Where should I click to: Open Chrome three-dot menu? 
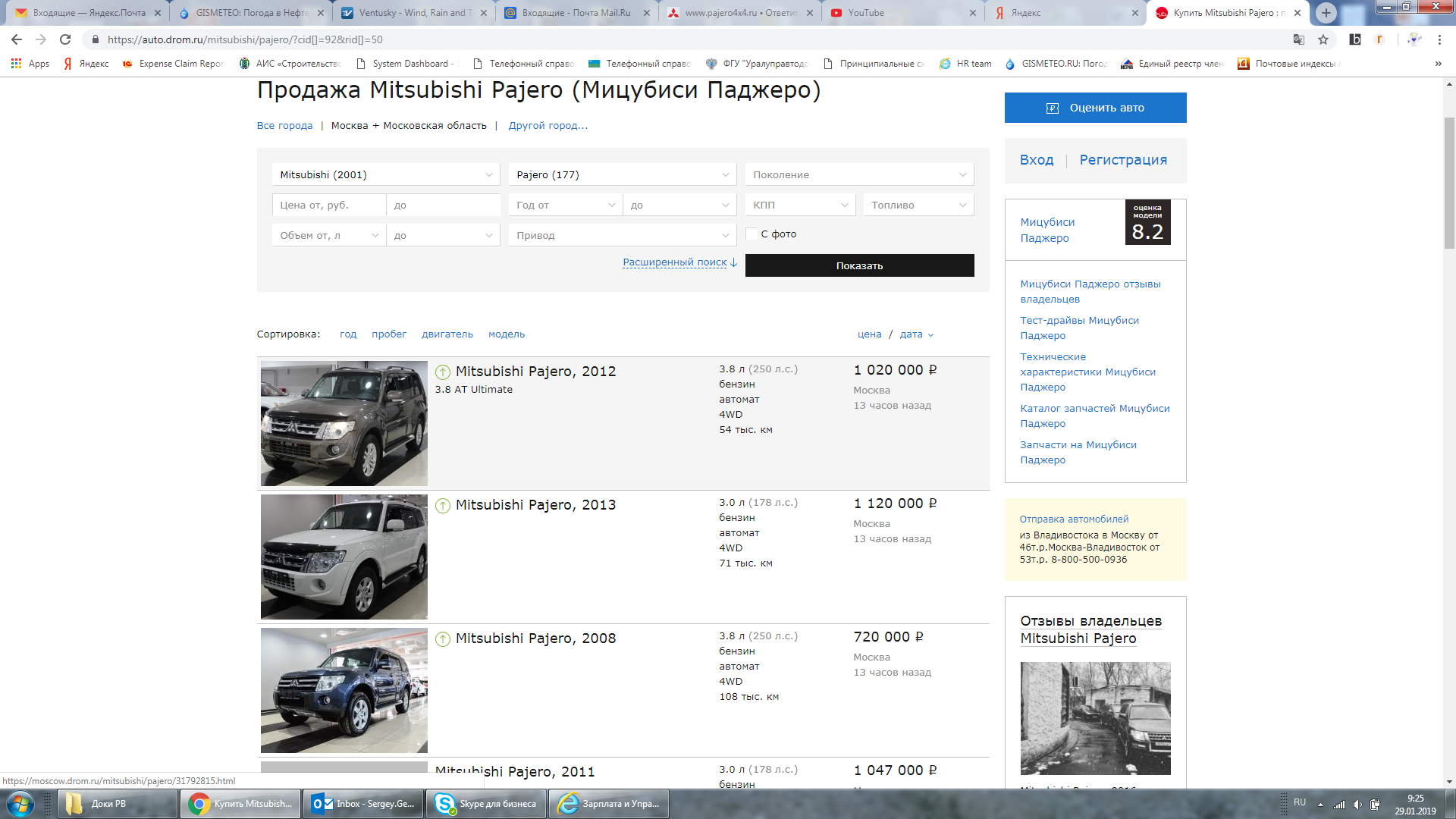(x=1439, y=39)
